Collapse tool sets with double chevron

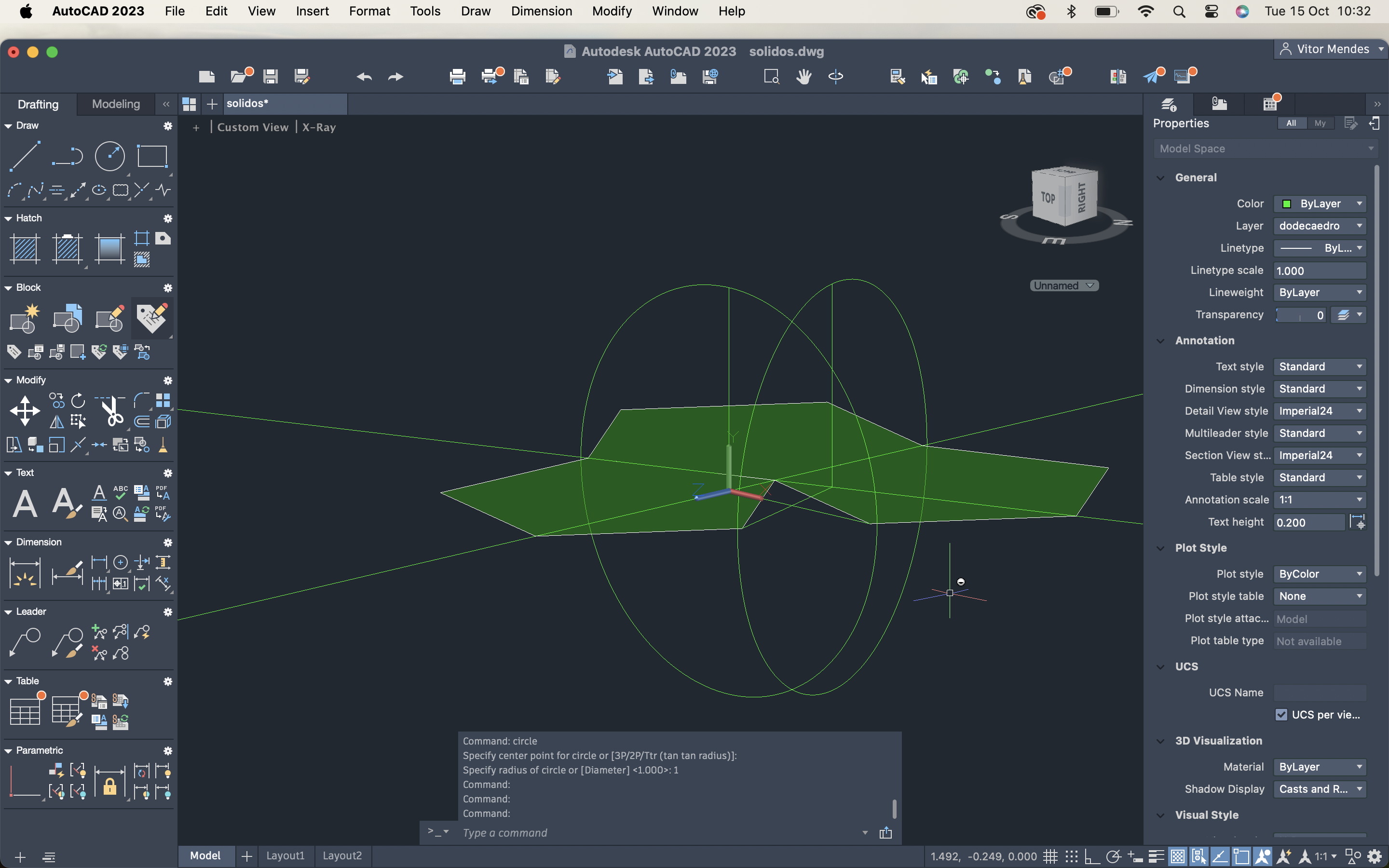[166, 104]
